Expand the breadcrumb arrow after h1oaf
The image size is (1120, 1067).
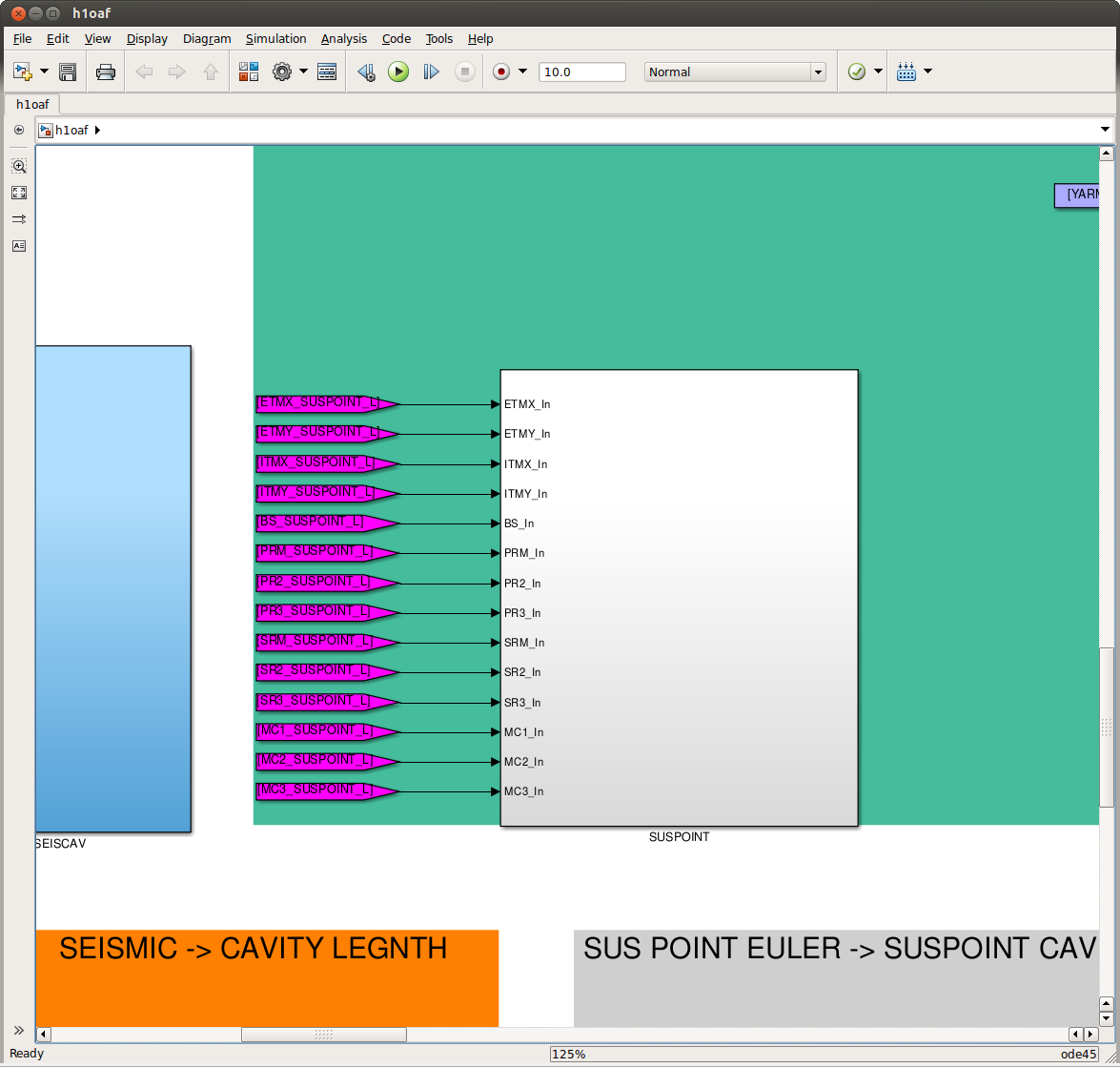pos(97,130)
